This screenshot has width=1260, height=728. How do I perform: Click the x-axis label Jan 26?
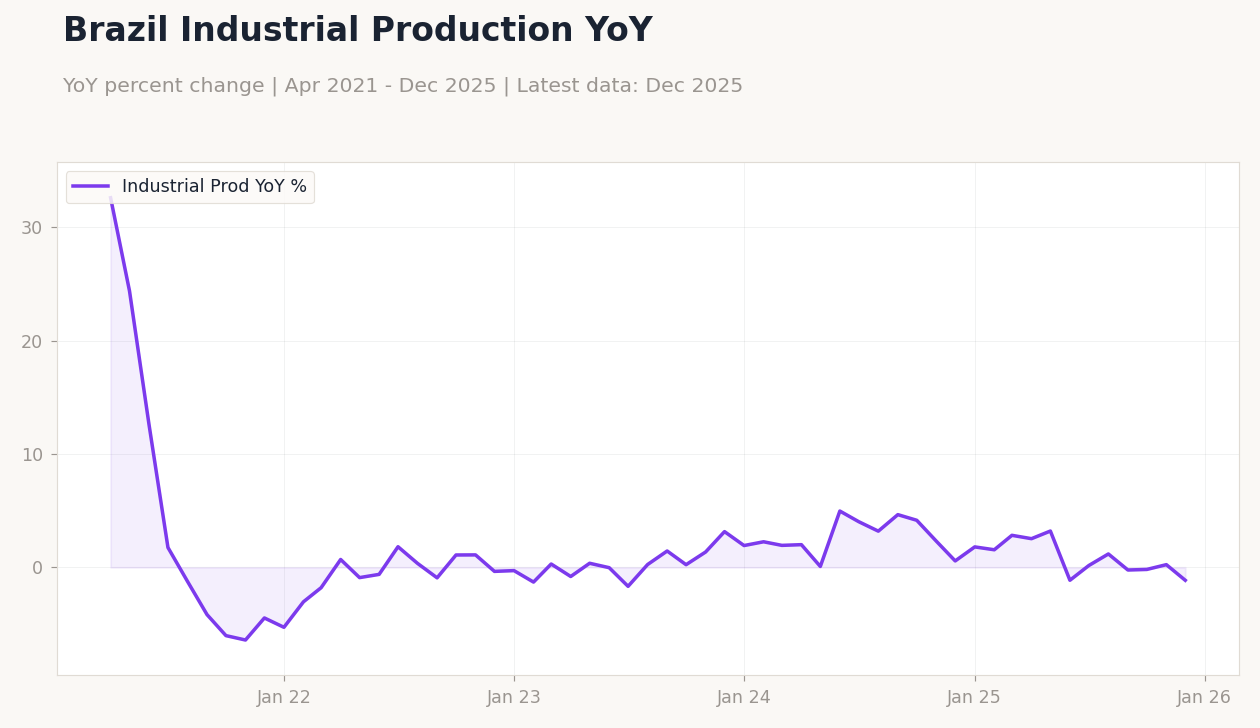(1204, 698)
